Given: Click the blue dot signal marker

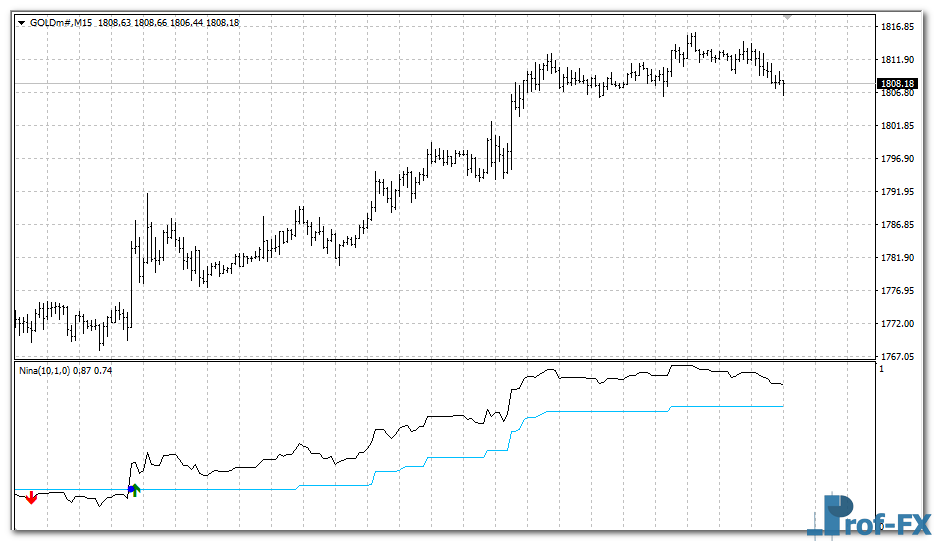Looking at the screenshot, I should point(130,489).
